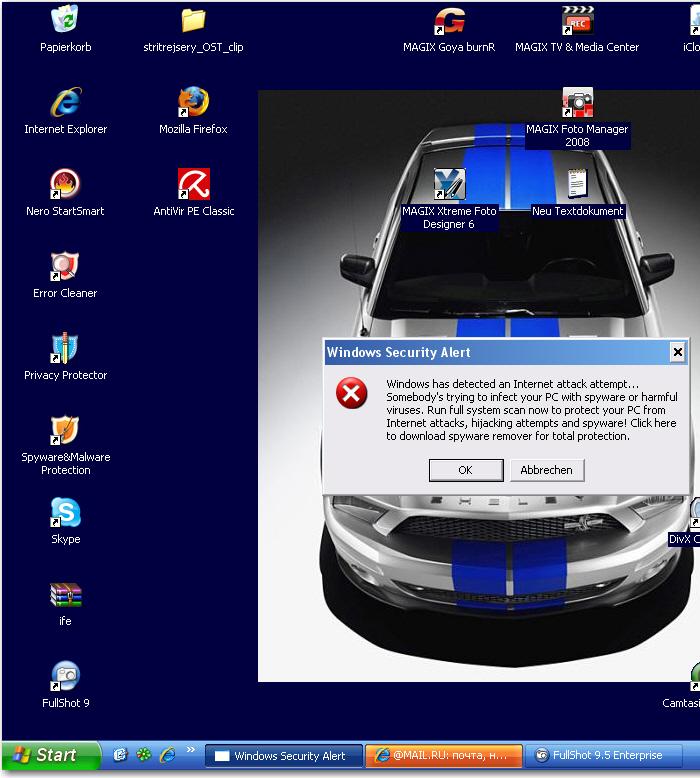The image size is (700, 778).
Task: Switch to FullShot 9.5 Enterprise taskbar button
Action: click(604, 756)
